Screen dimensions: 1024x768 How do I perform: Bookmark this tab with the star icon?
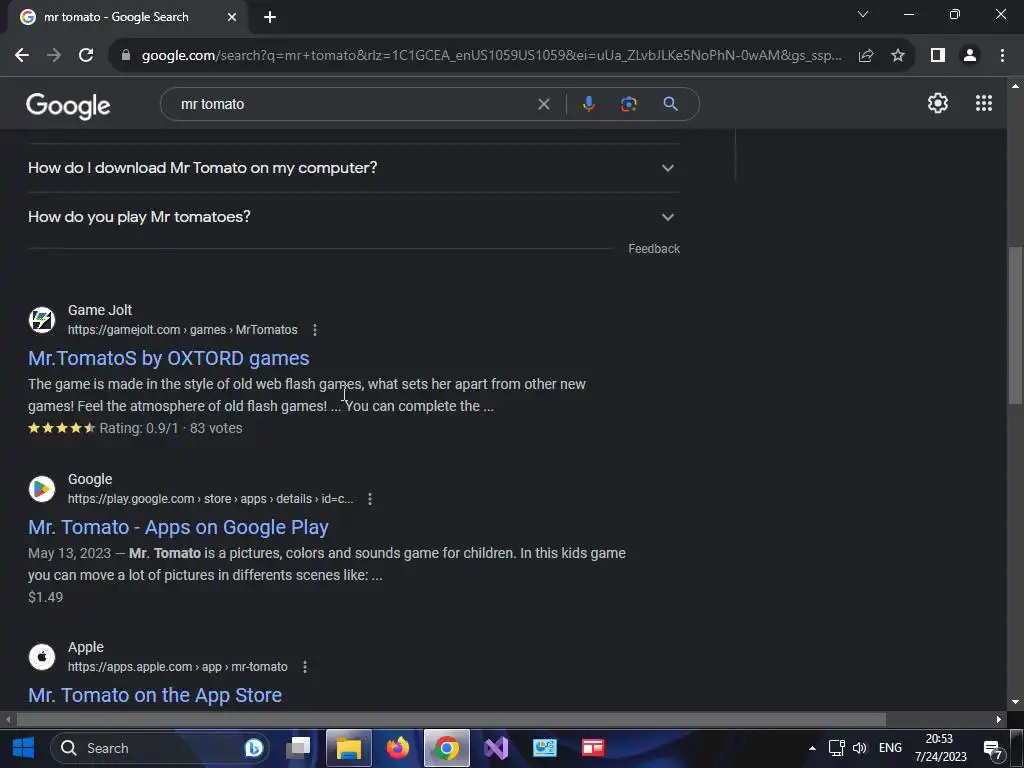pos(898,56)
